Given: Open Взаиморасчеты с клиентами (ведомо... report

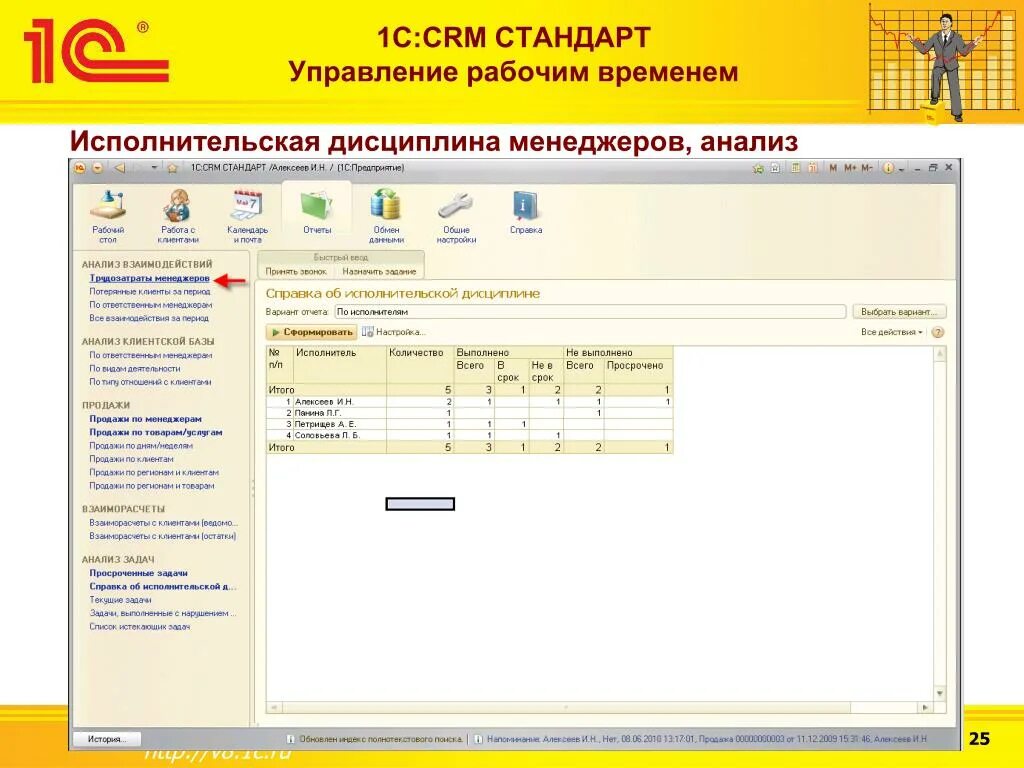Looking at the screenshot, I should [163, 522].
